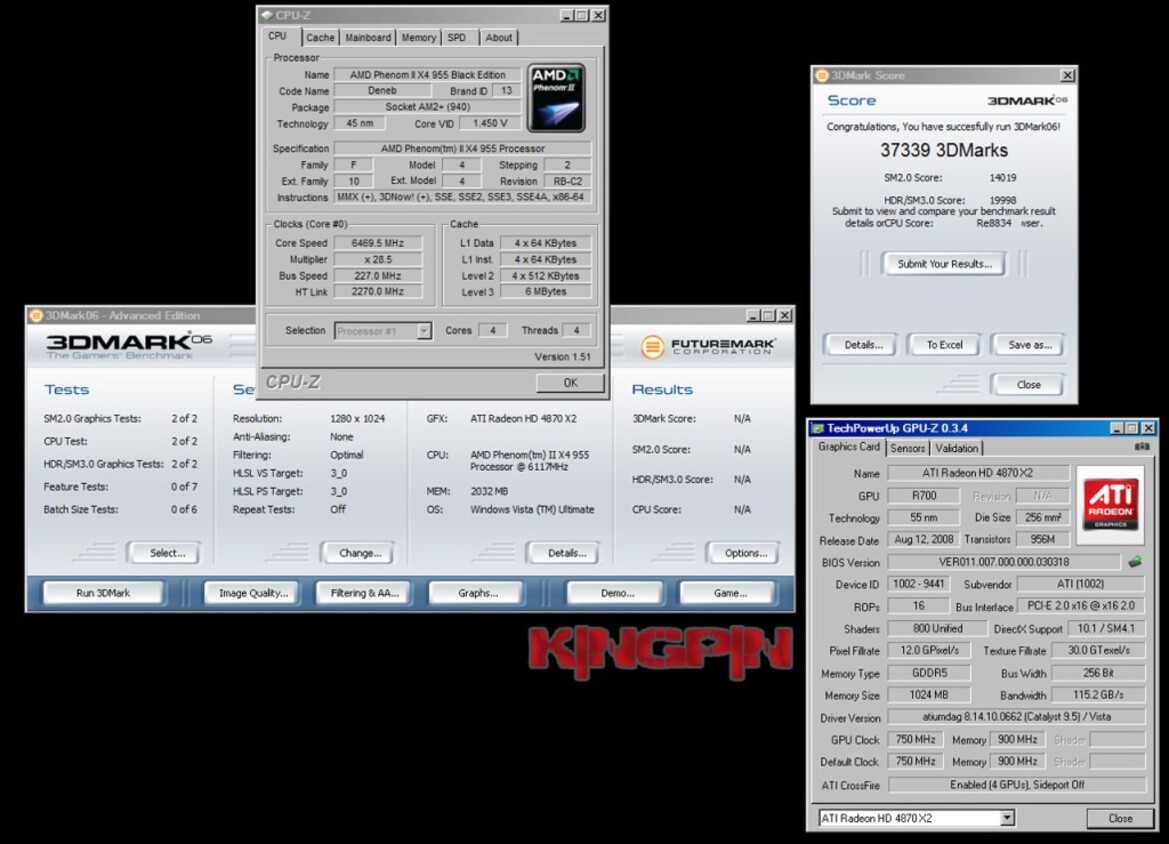This screenshot has height=844, width=1169.
Task: Switch to the SPD tab in CPU-Z
Action: click(457, 37)
